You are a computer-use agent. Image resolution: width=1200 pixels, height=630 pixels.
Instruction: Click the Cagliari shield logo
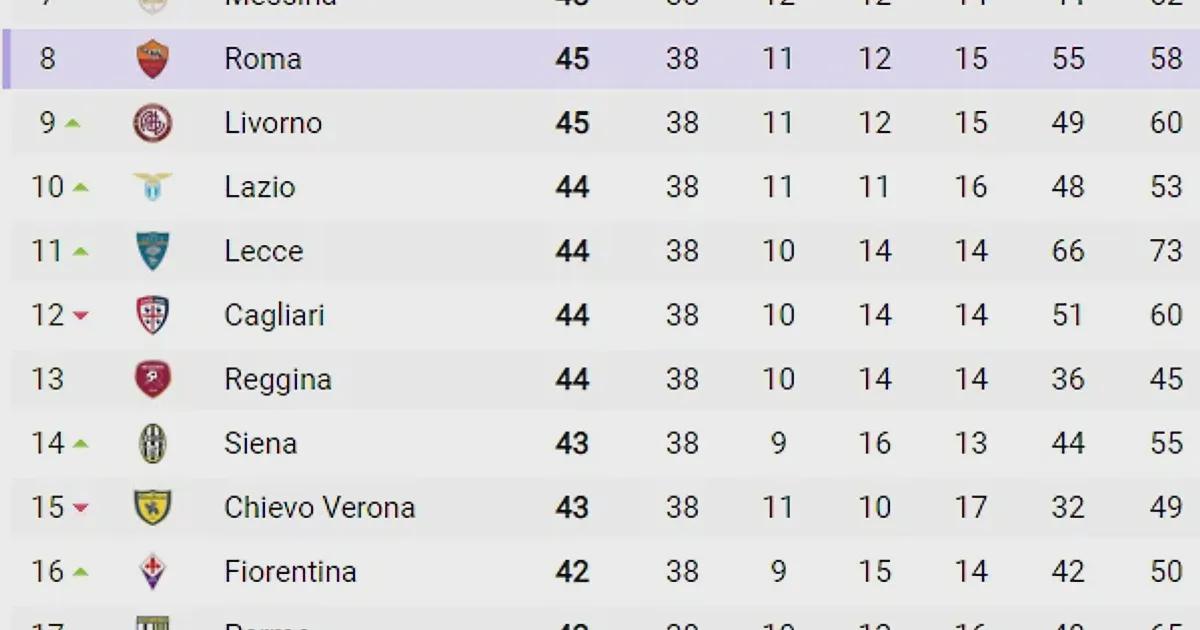click(x=153, y=315)
